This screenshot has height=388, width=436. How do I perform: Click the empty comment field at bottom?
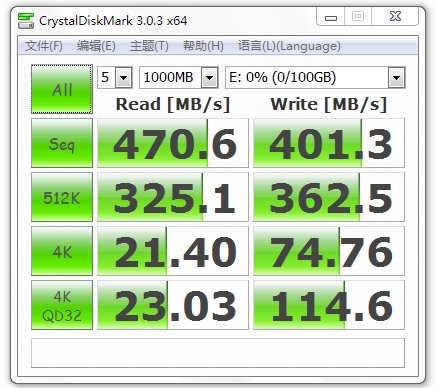pos(218,353)
